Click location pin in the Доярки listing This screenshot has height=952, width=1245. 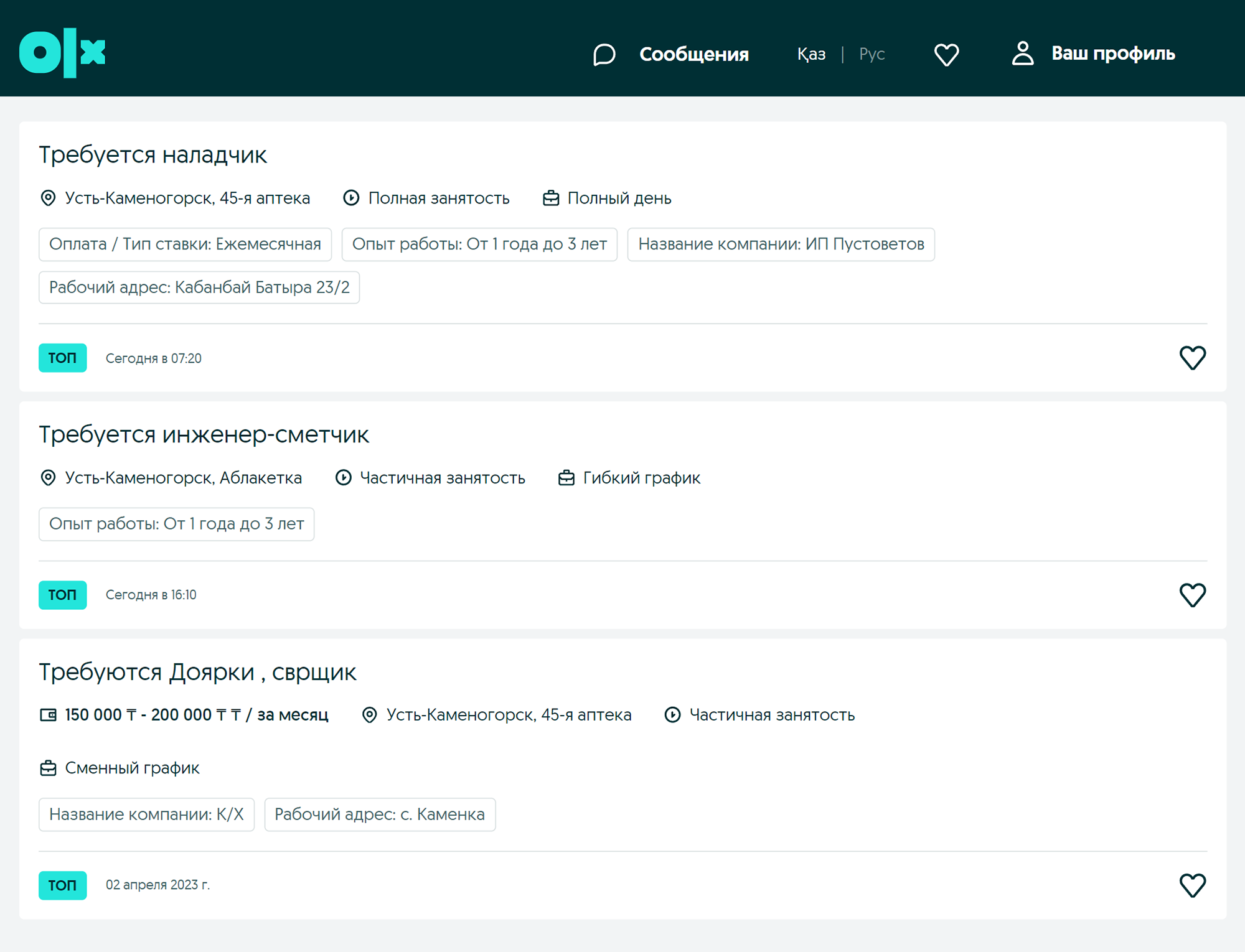(370, 715)
